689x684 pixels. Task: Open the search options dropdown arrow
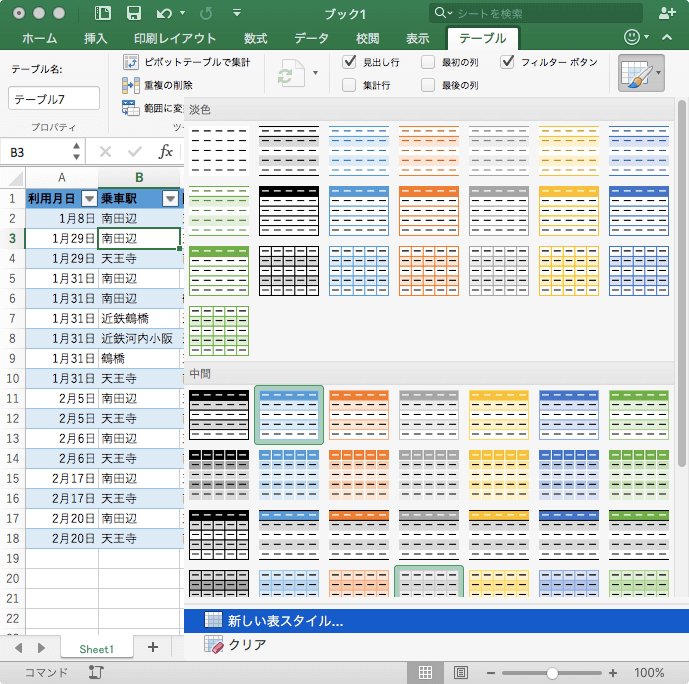tap(450, 13)
